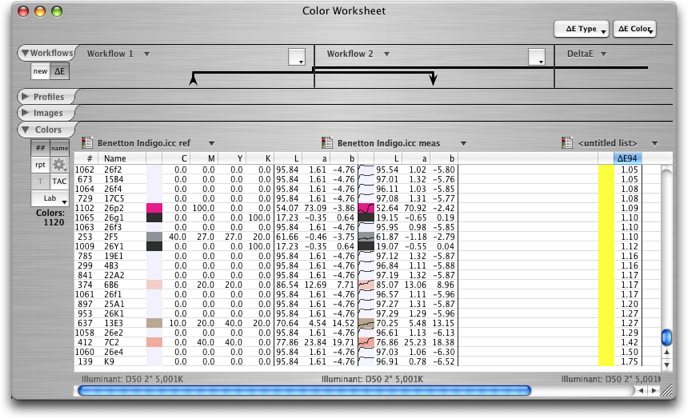Click the spectral curve icon in row 6B6

[x=366, y=285]
